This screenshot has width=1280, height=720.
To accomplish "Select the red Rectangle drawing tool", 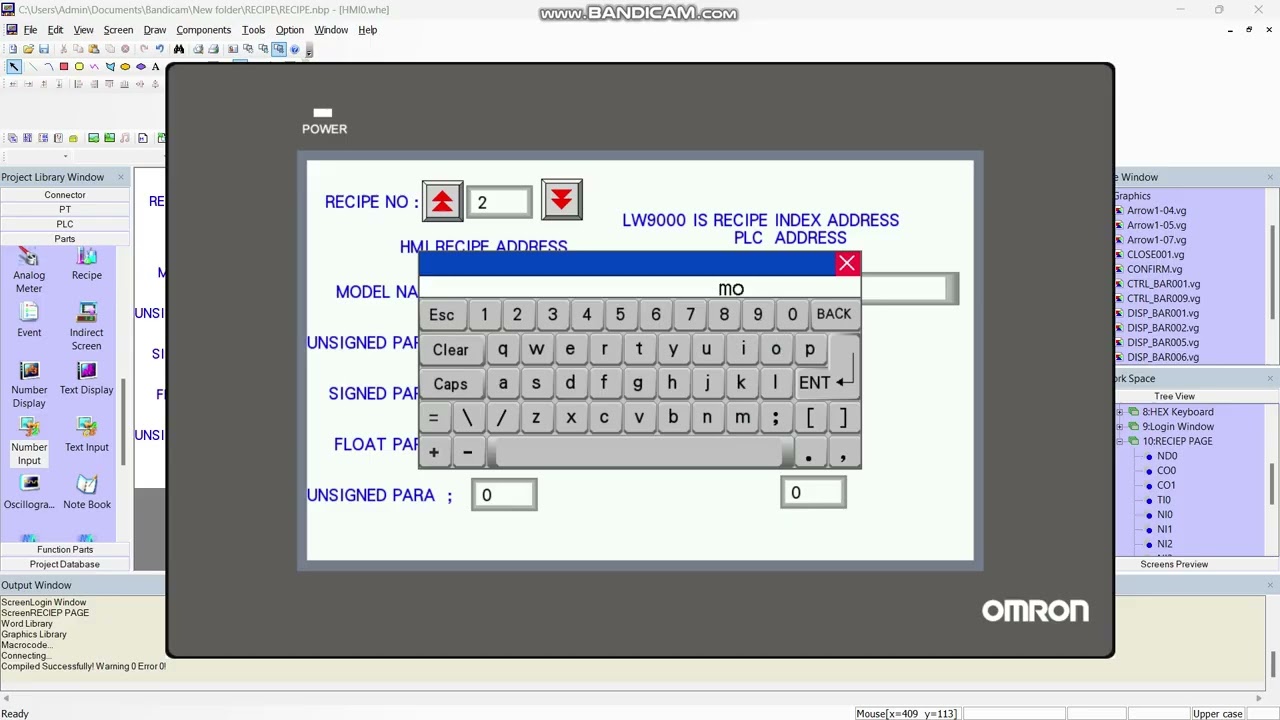I will click(63, 67).
